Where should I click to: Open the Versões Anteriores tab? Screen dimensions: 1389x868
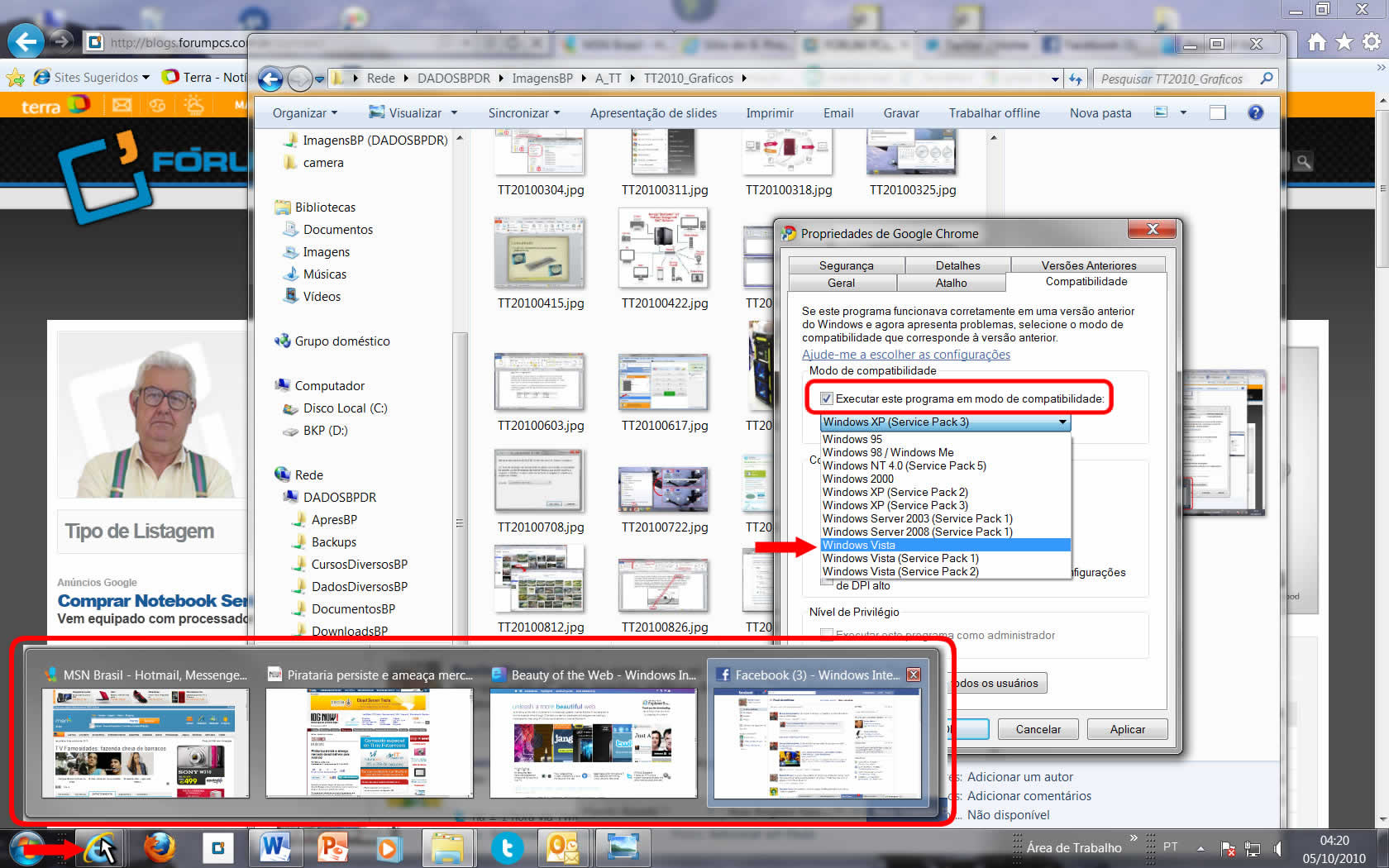1088,265
